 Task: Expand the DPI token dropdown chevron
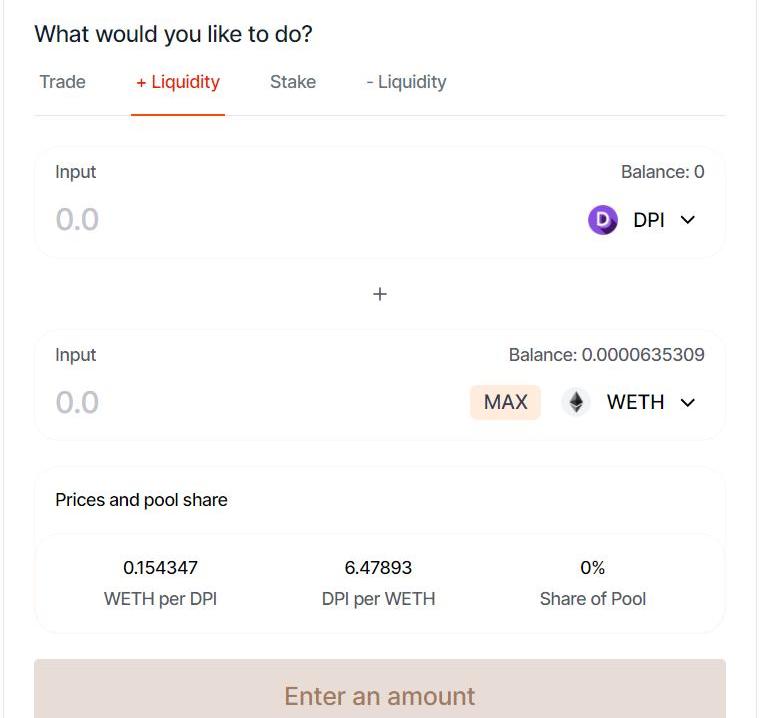pyautogui.click(x=688, y=220)
